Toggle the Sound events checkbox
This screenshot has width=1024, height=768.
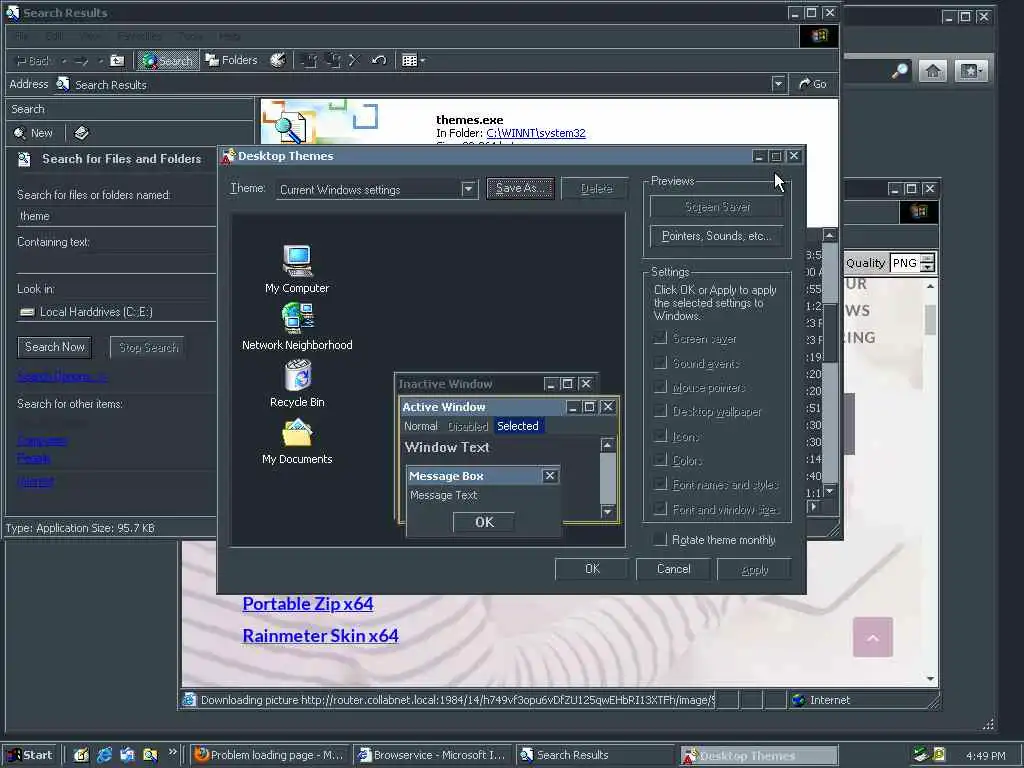(661, 362)
